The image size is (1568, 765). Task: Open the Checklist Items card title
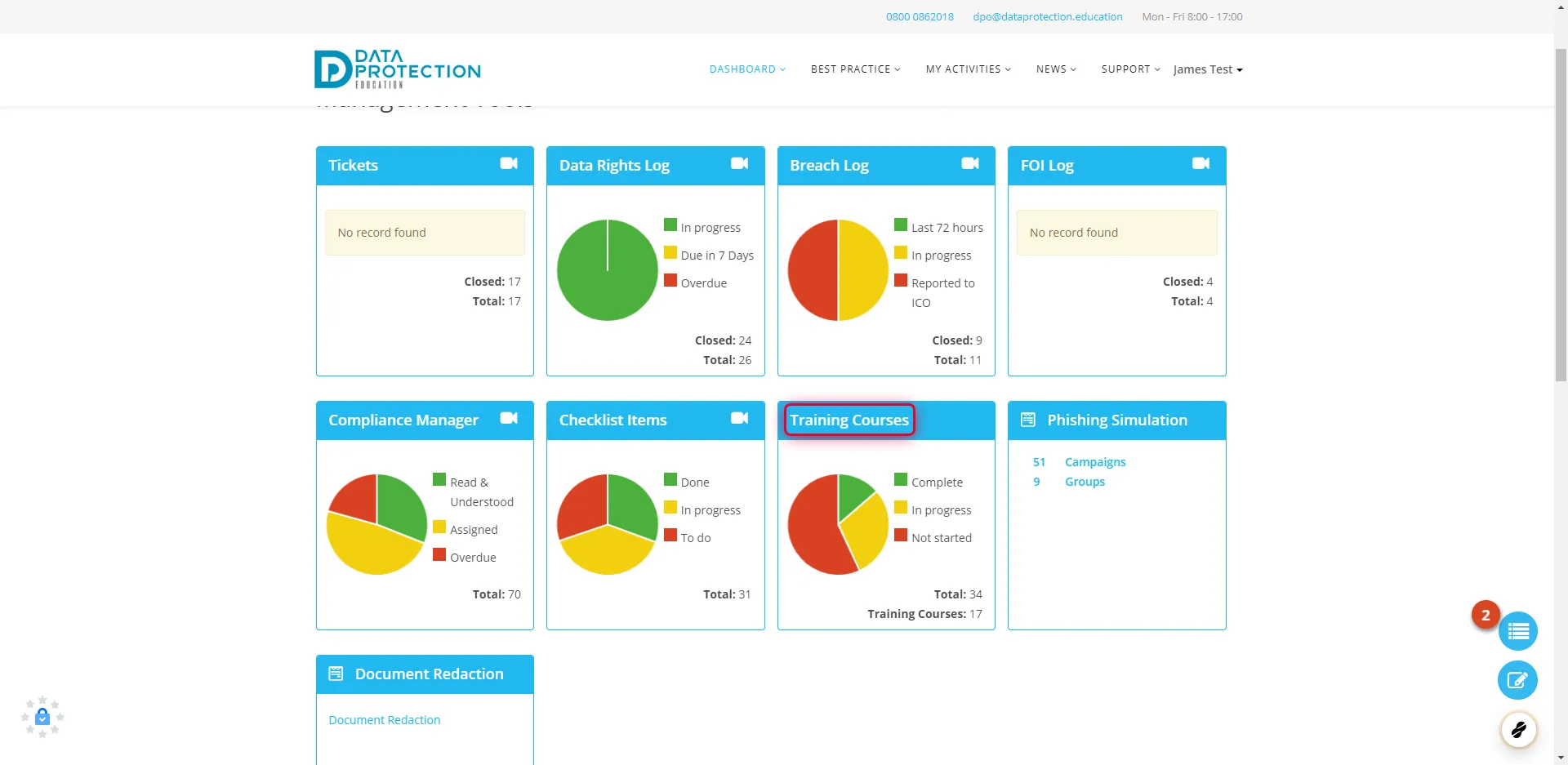612,420
